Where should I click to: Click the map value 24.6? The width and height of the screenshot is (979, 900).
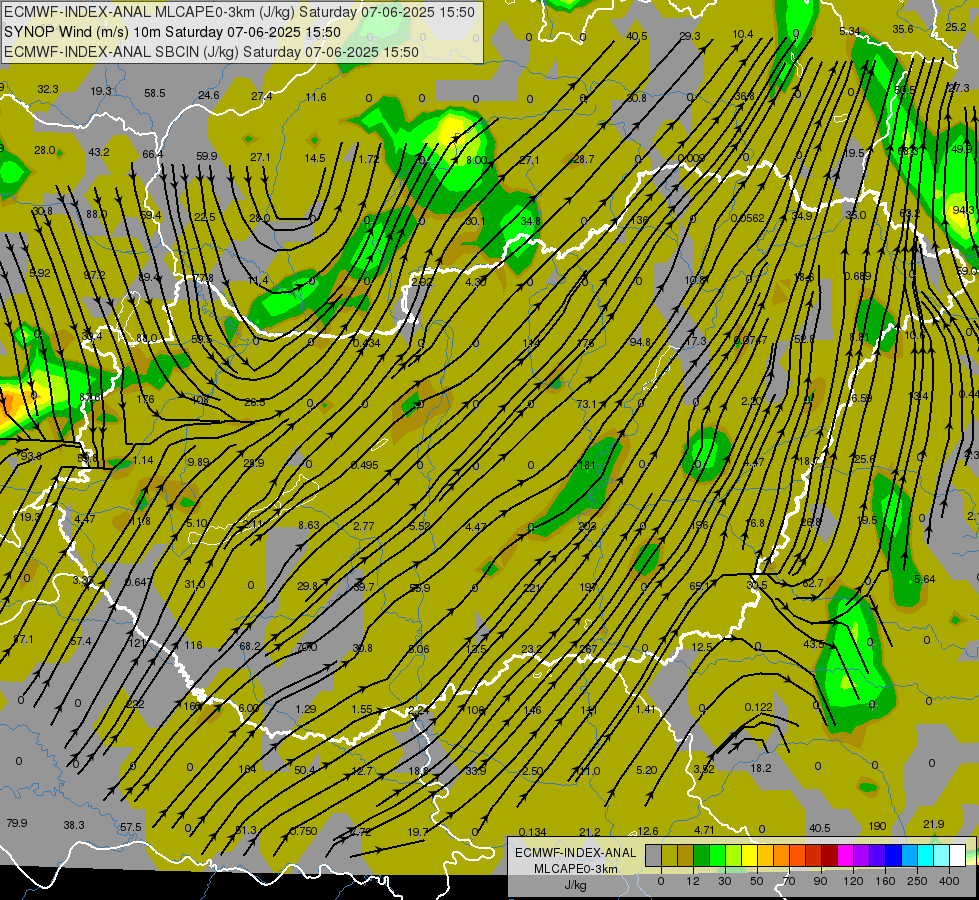(209, 95)
